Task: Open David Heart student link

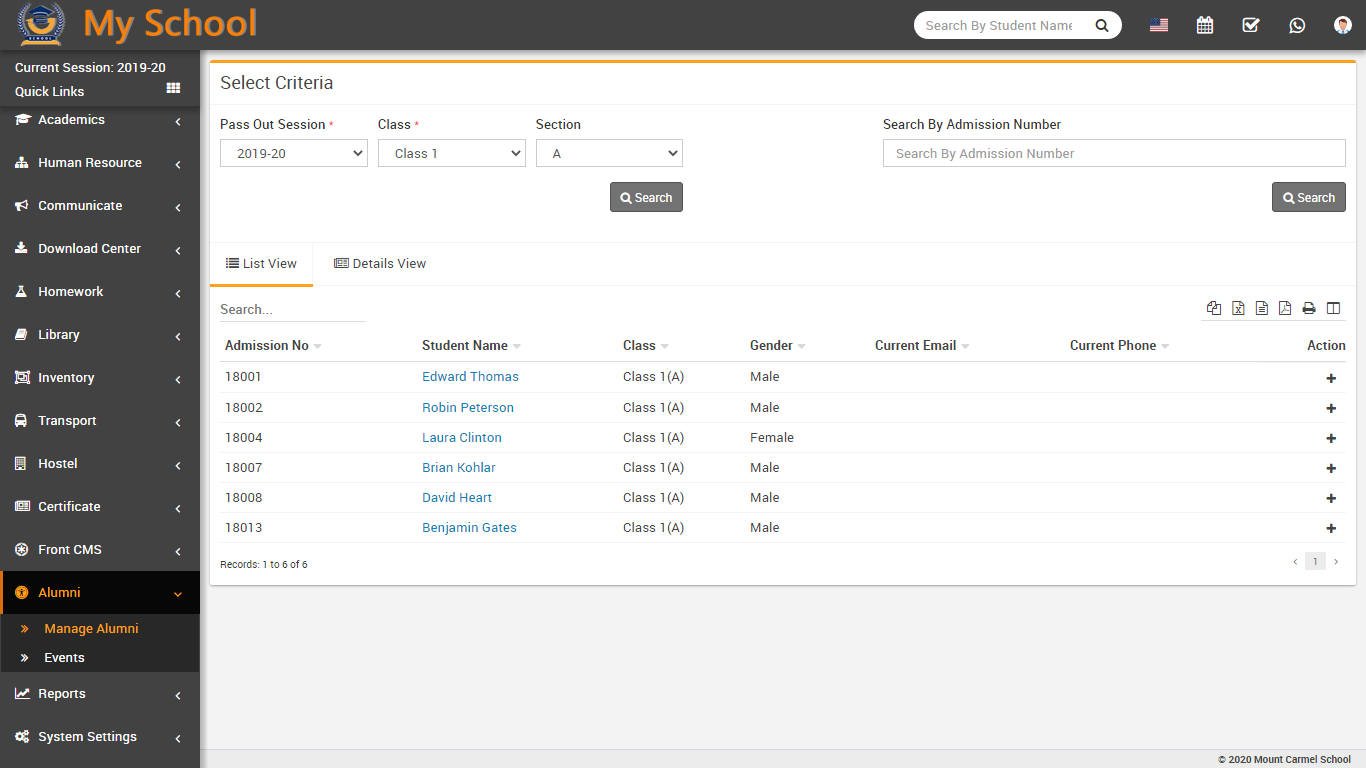Action: tap(457, 497)
